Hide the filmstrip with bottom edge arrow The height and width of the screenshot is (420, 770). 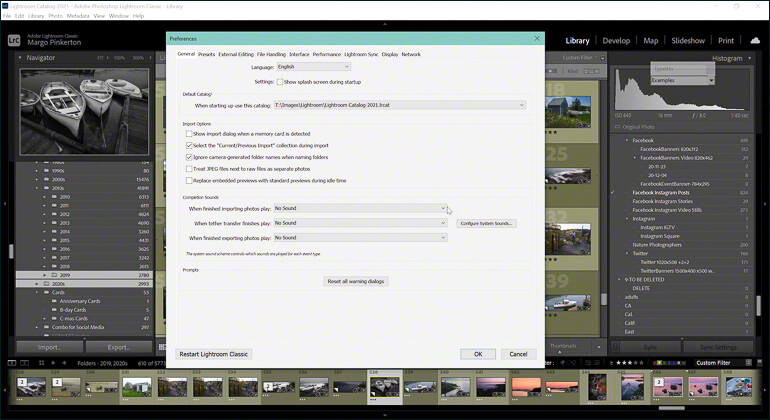(385, 416)
